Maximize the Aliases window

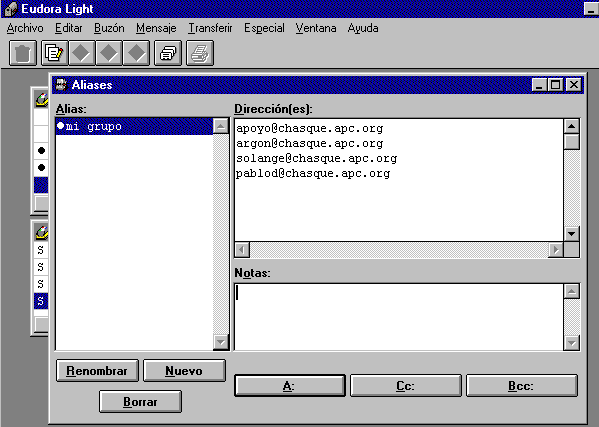555,85
